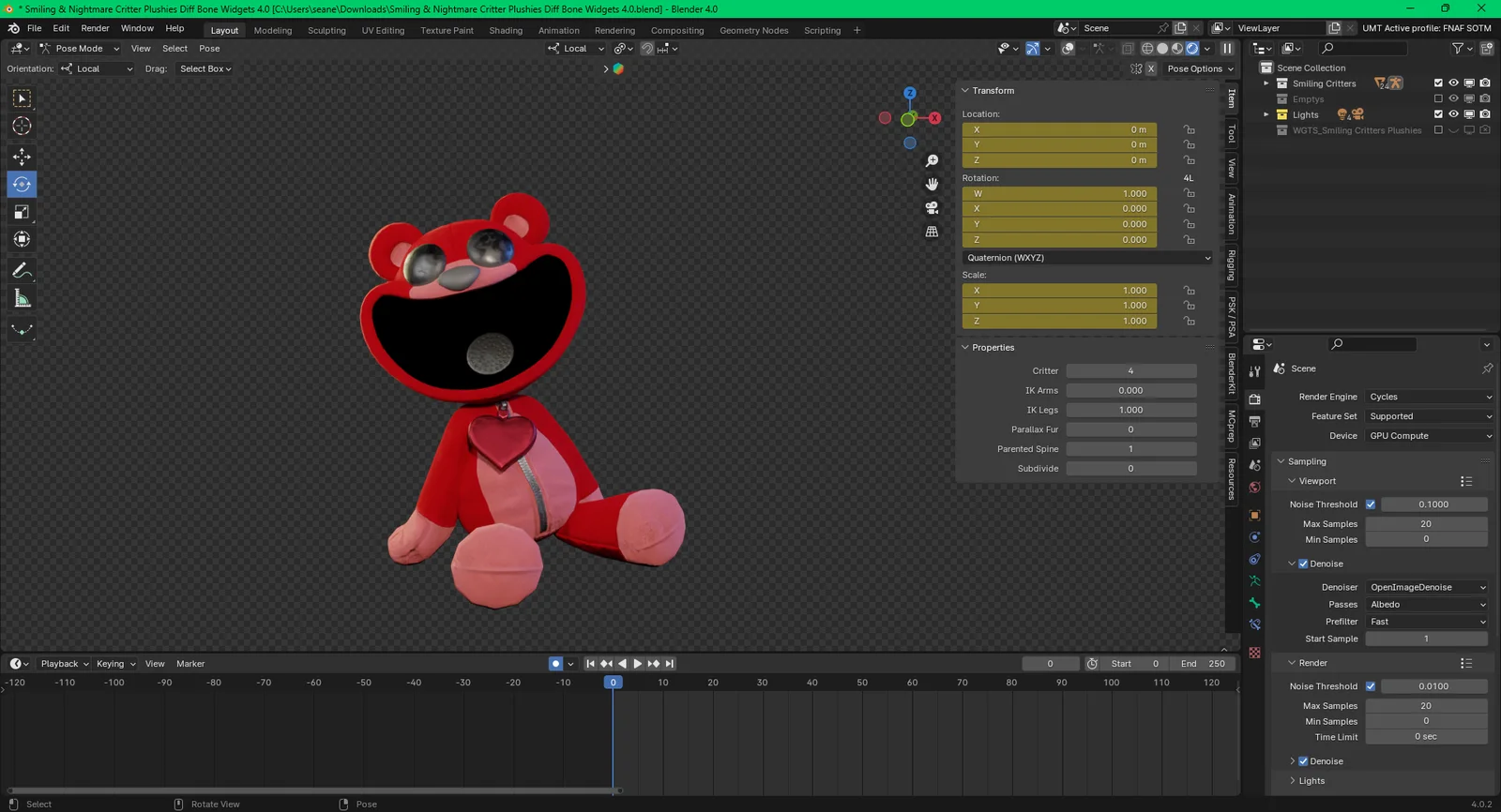The width and height of the screenshot is (1501, 812).
Task: Play the animation in reverse
Action: click(x=622, y=664)
